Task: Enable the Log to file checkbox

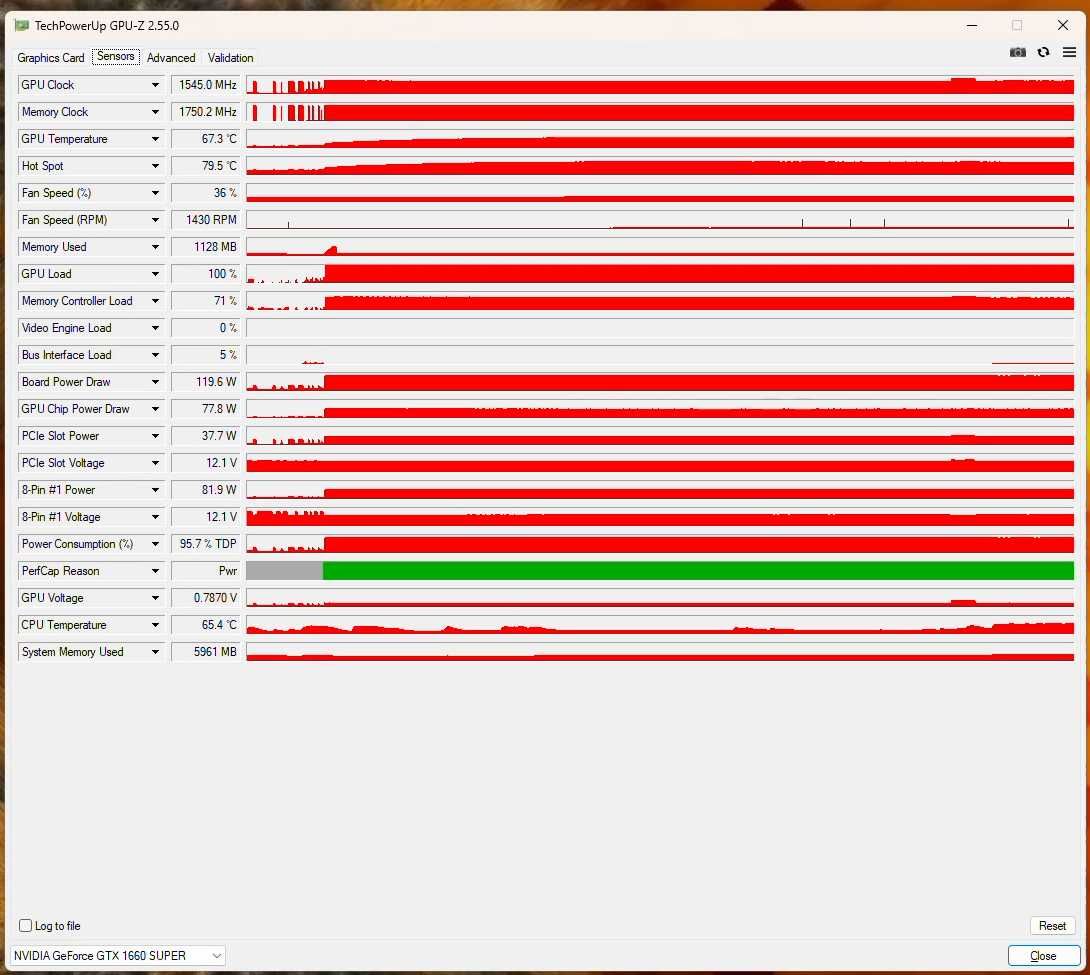Action: [26, 926]
